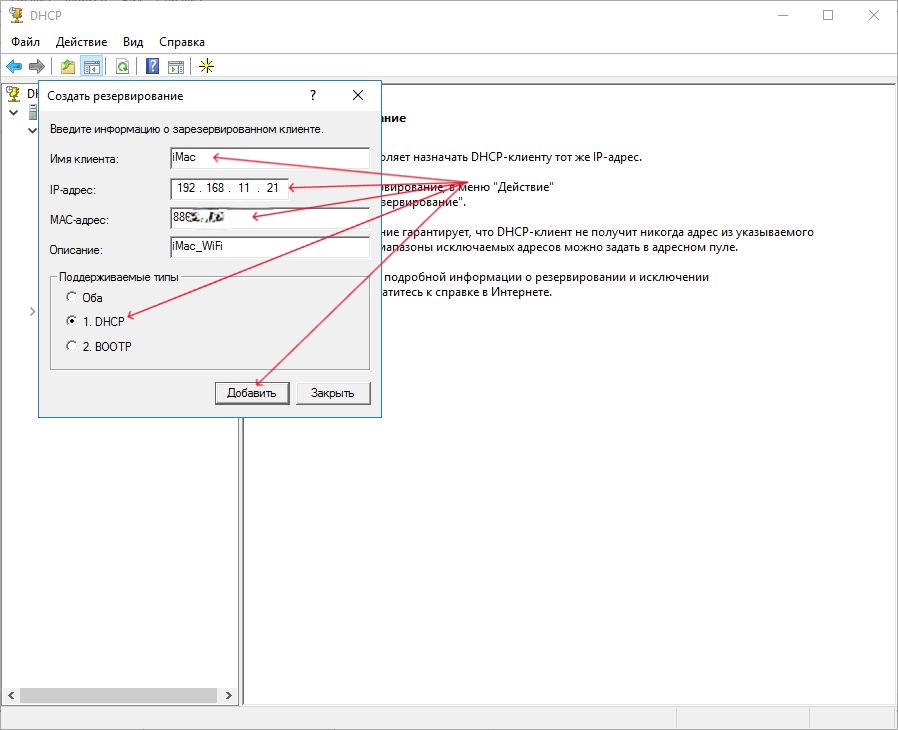This screenshot has width=898, height=730.
Task: Open the Действие menu
Action: (82, 42)
